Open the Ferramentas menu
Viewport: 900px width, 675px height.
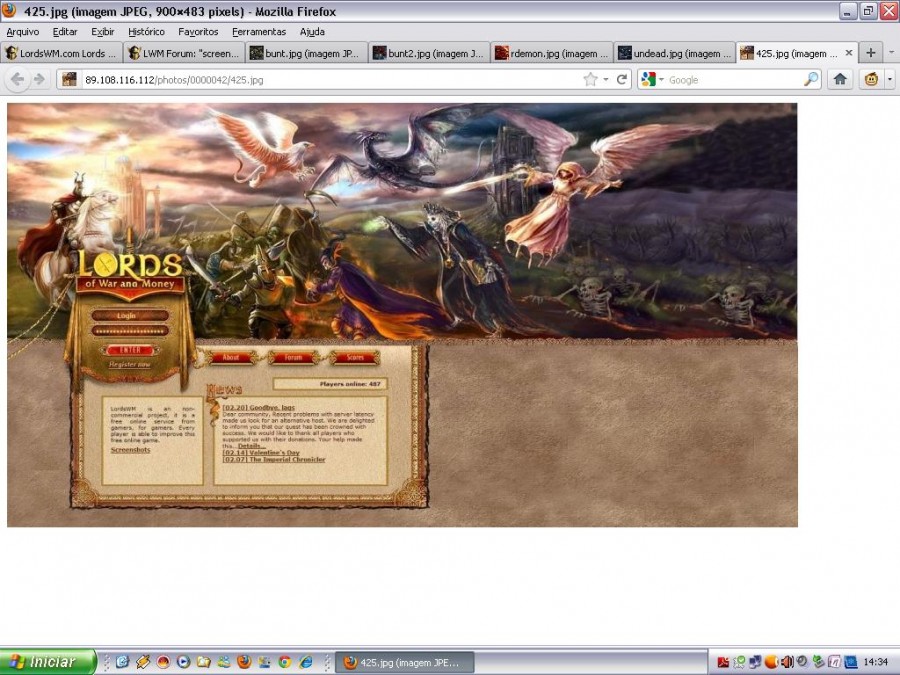pyautogui.click(x=259, y=32)
